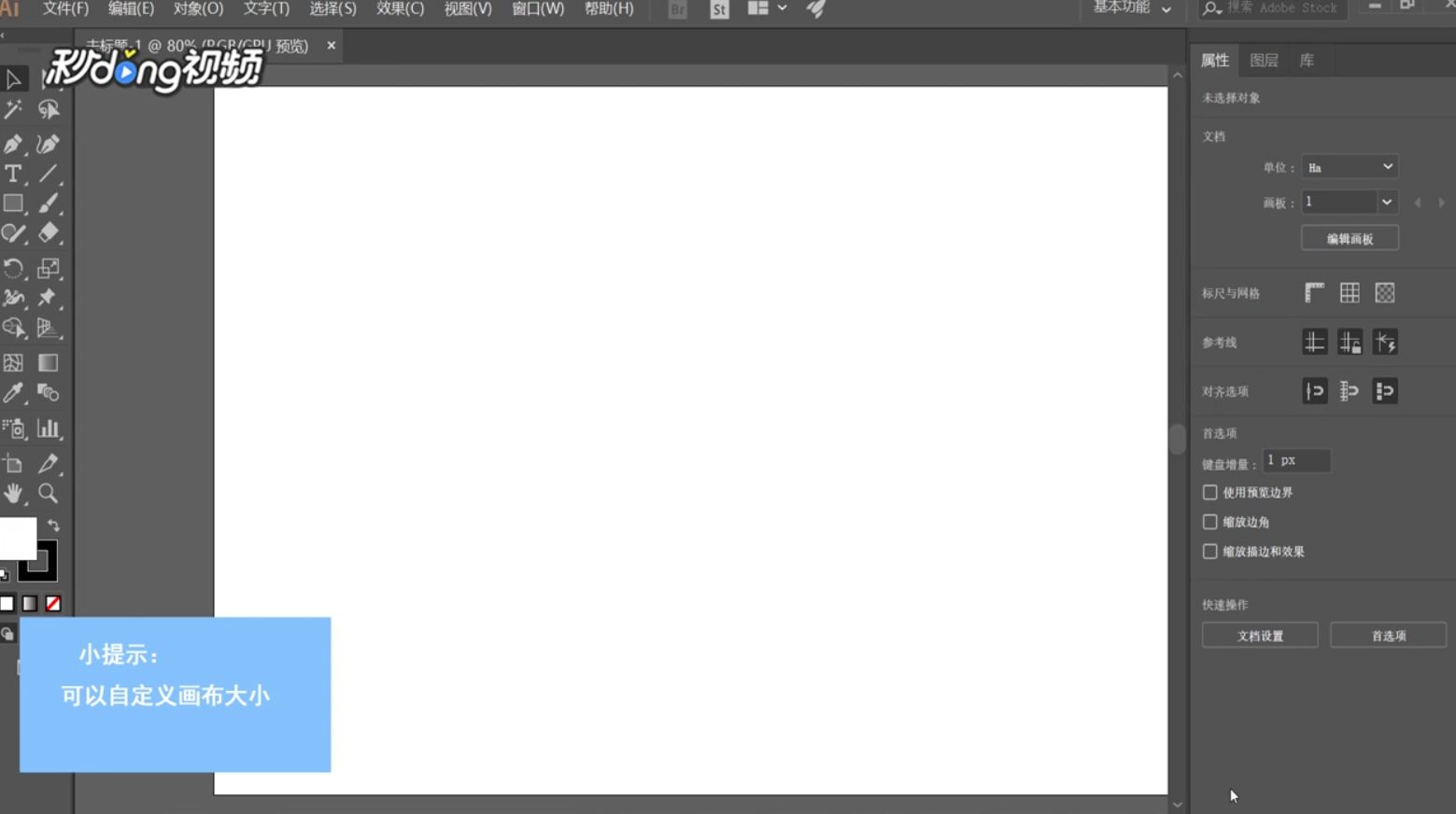Switch to the 图层 tab
The width and height of the screenshot is (1456, 814).
click(1264, 60)
